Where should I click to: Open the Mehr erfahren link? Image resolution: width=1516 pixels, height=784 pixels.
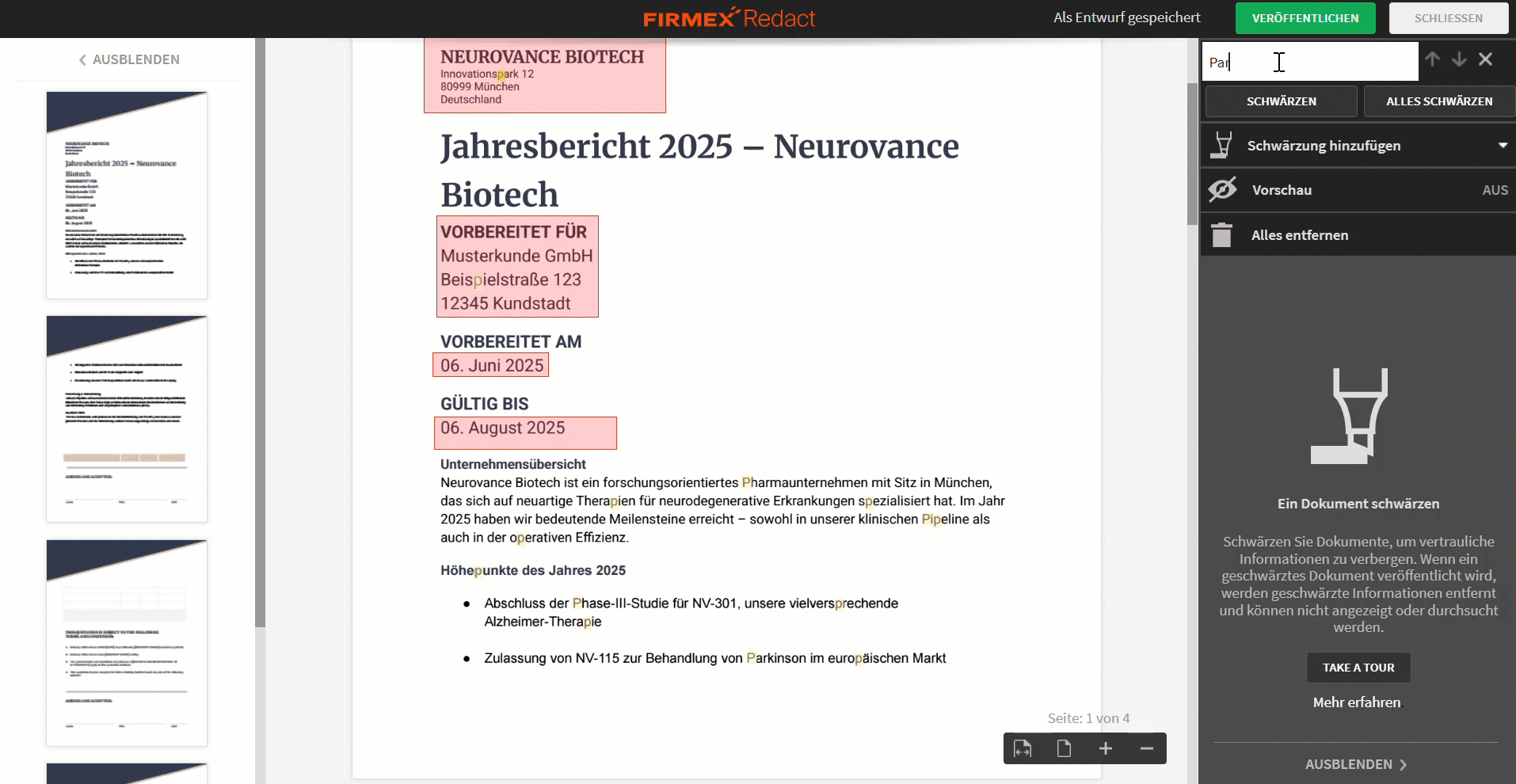pos(1357,702)
